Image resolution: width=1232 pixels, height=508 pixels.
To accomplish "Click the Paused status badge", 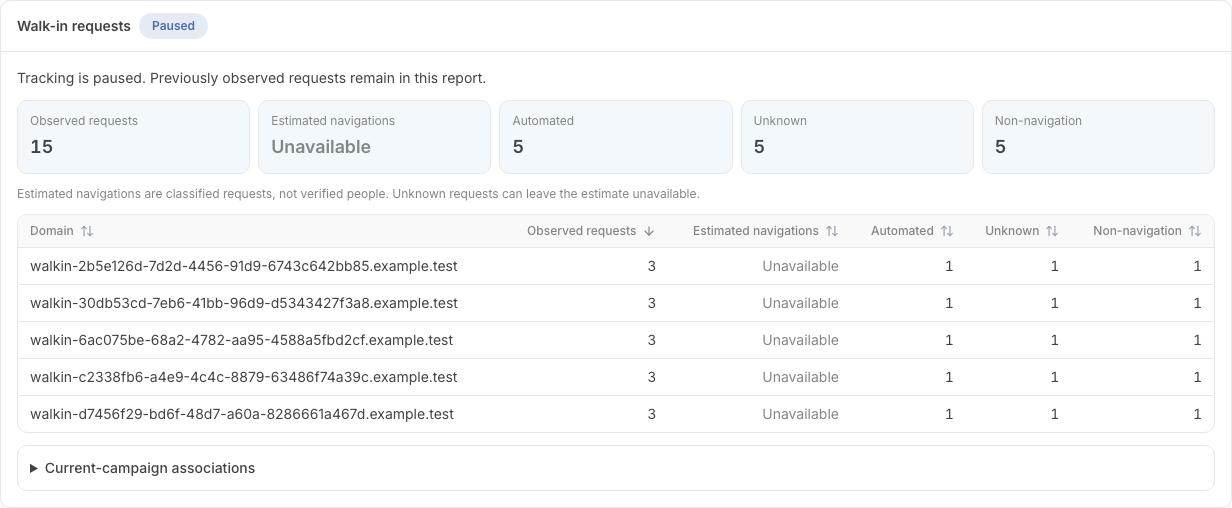I will (x=173, y=26).
